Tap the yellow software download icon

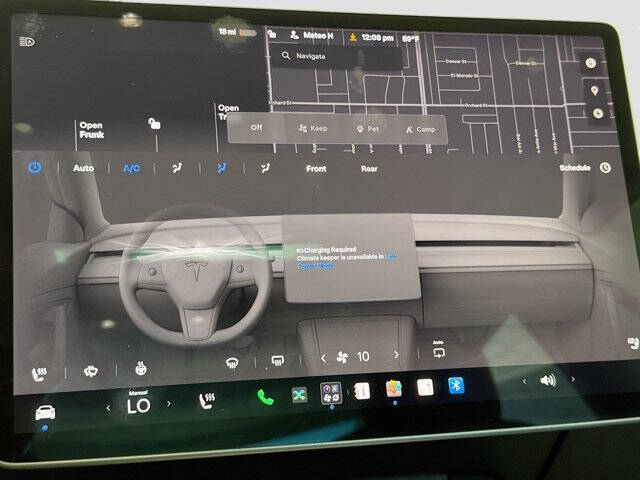click(353, 38)
